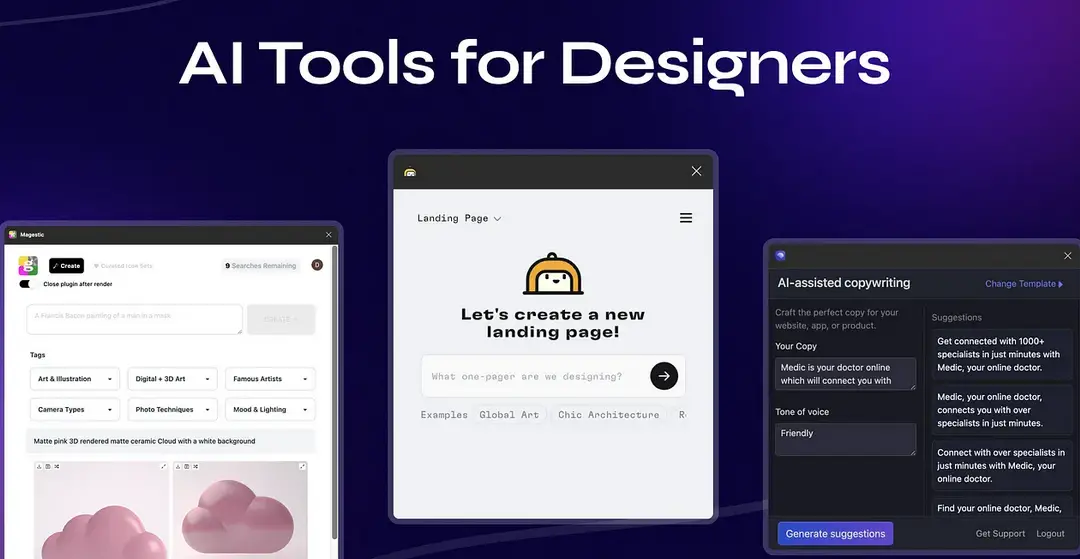
Task: Click the Magestic prompt text area
Action: click(134, 319)
